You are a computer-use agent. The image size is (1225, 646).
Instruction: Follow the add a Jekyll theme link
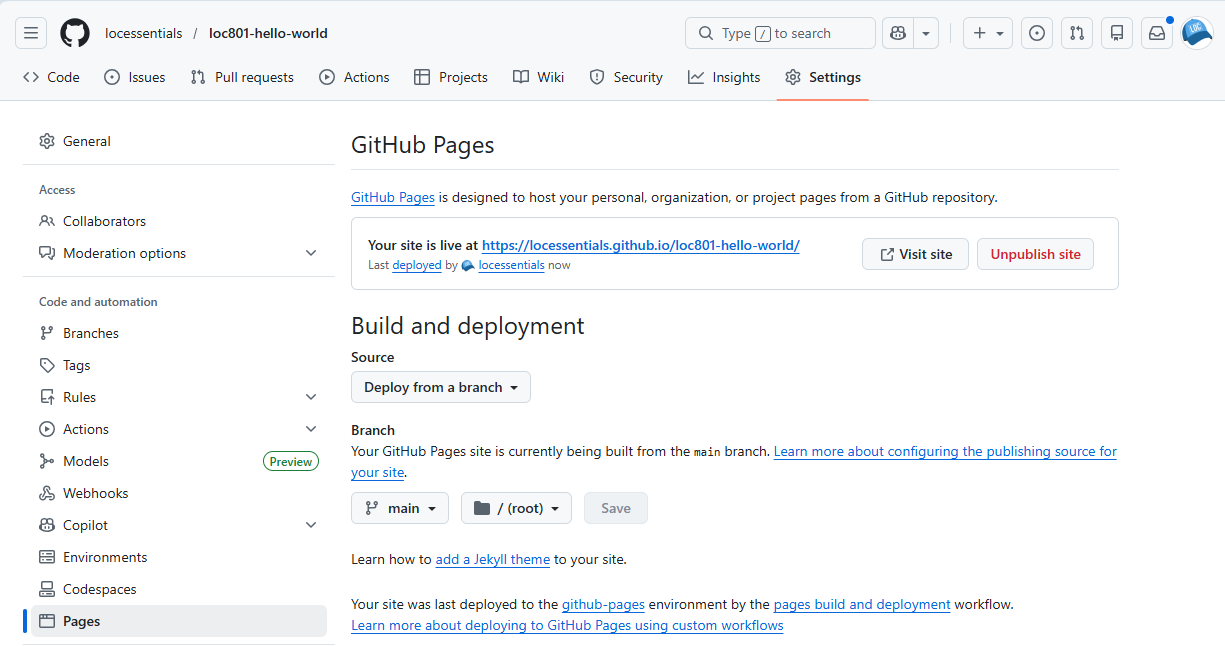click(492, 559)
